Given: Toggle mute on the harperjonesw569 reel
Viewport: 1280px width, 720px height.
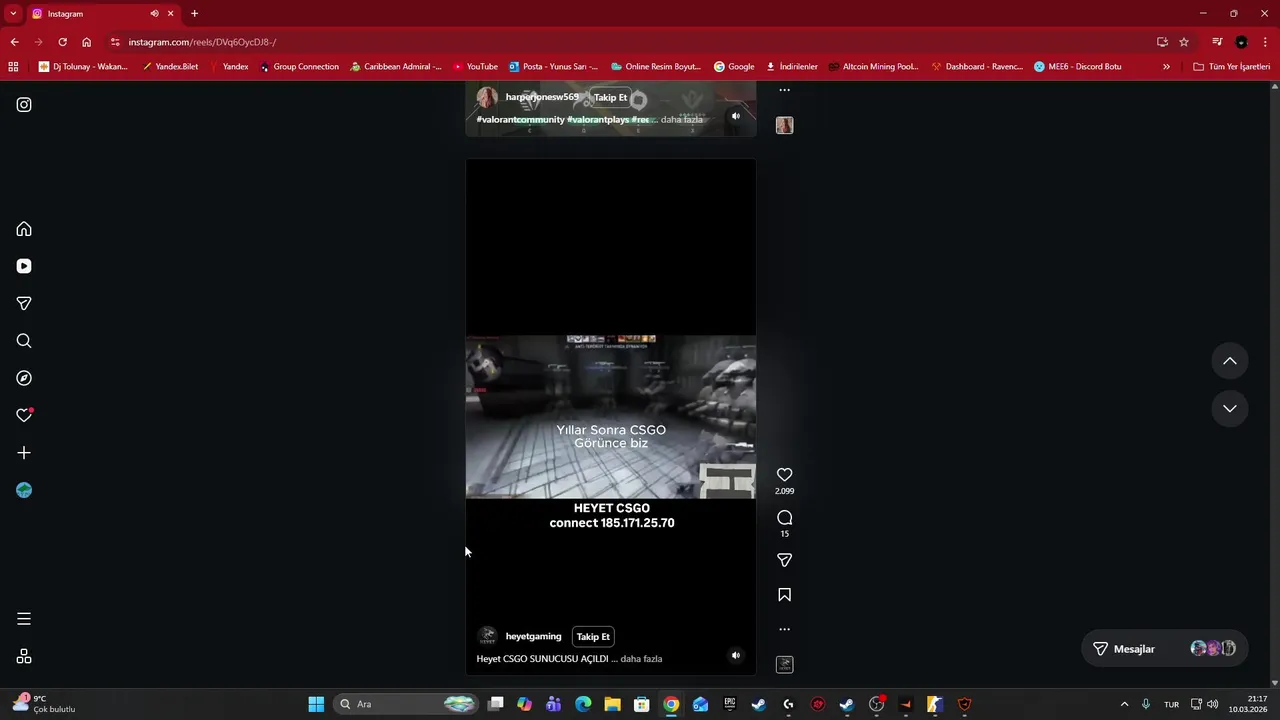Looking at the screenshot, I should click(735, 116).
